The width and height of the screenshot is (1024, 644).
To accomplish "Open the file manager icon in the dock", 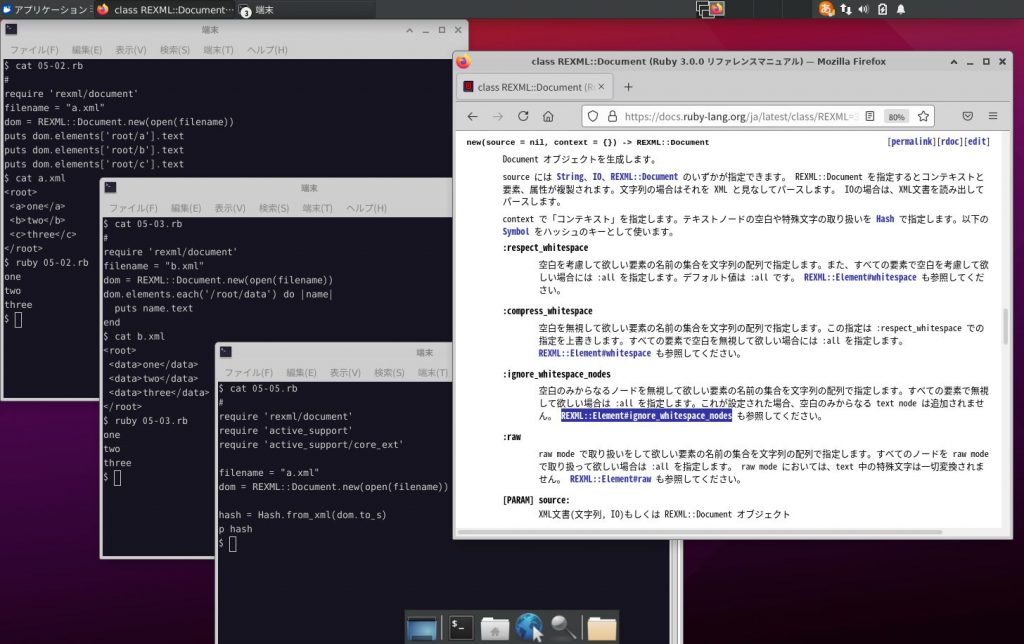I will pos(495,627).
